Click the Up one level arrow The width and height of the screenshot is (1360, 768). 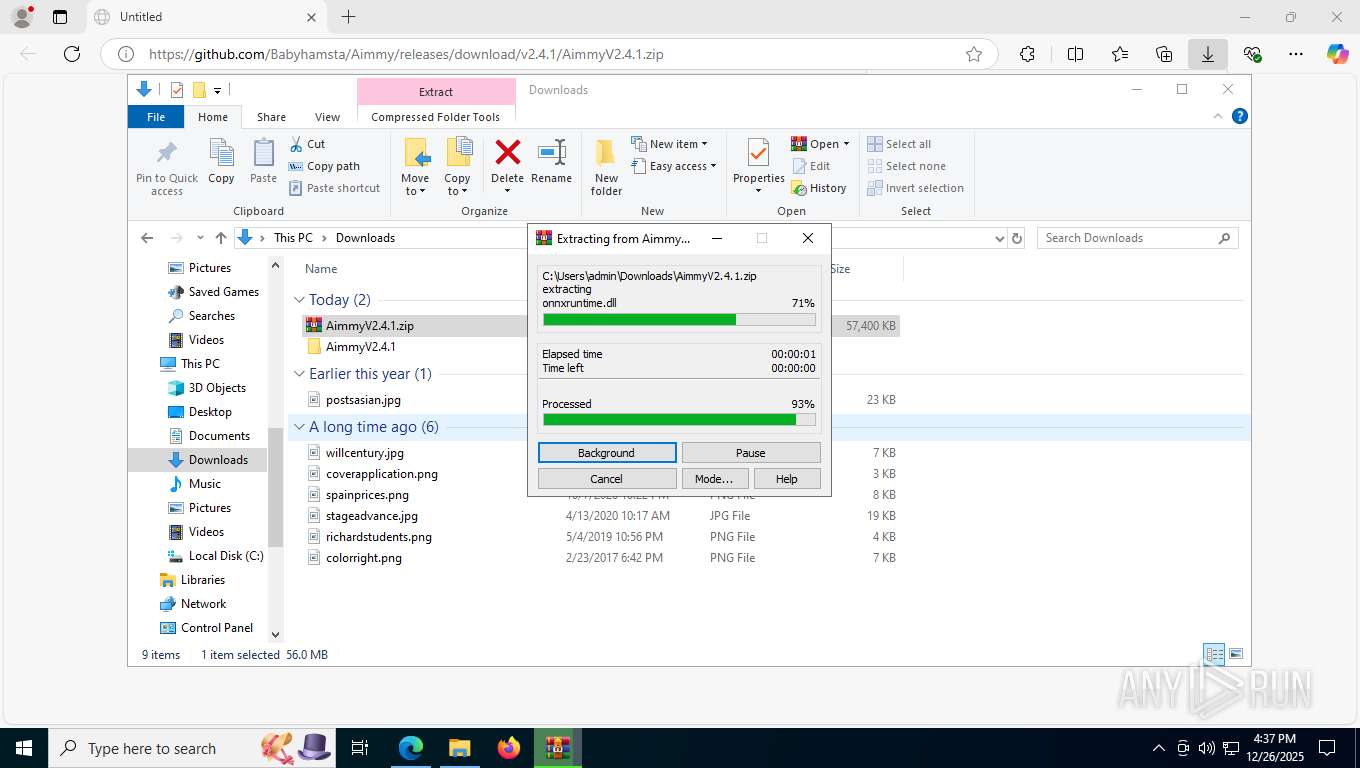[221, 238]
